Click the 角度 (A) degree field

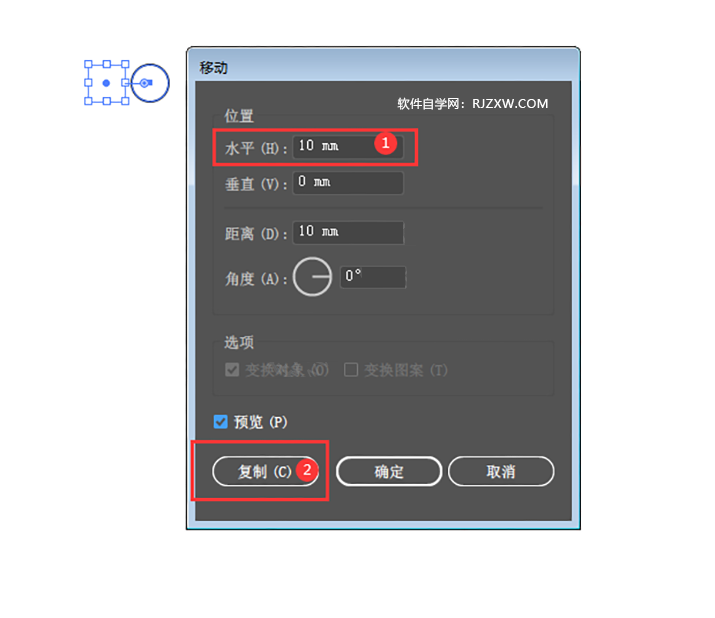pyautogui.click(x=373, y=277)
